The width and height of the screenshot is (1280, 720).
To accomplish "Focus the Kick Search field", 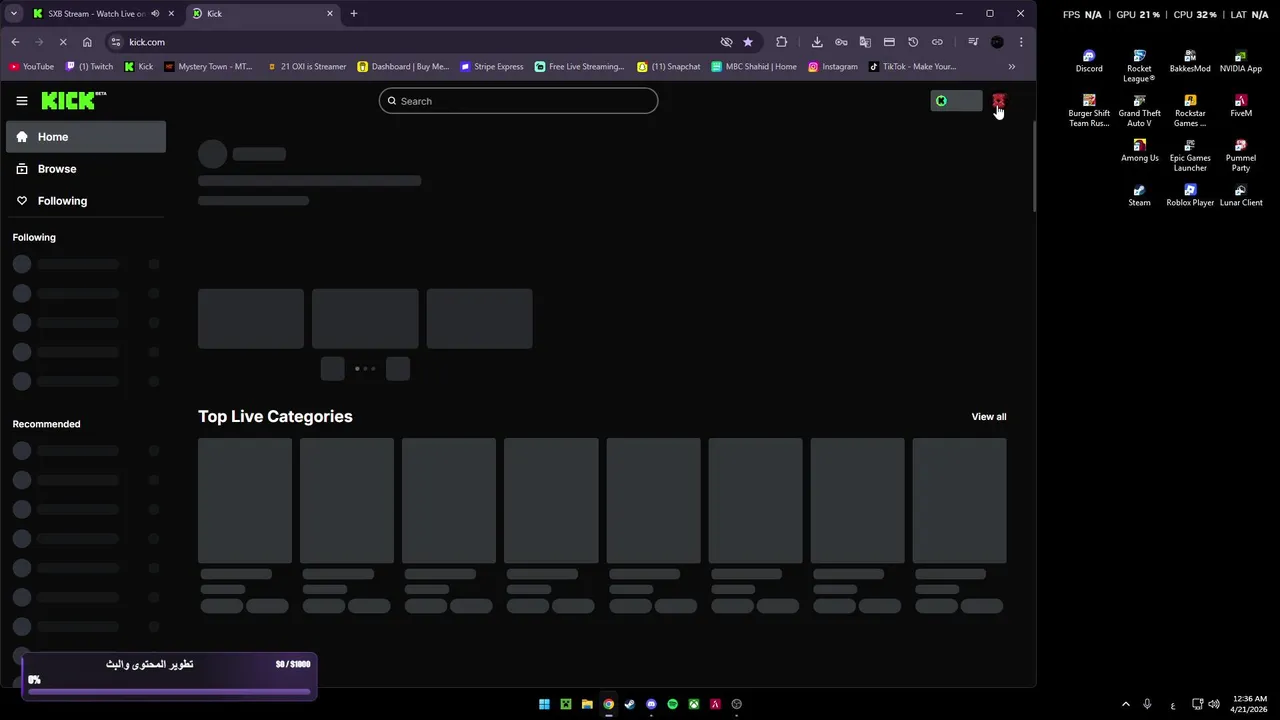I will tap(518, 101).
